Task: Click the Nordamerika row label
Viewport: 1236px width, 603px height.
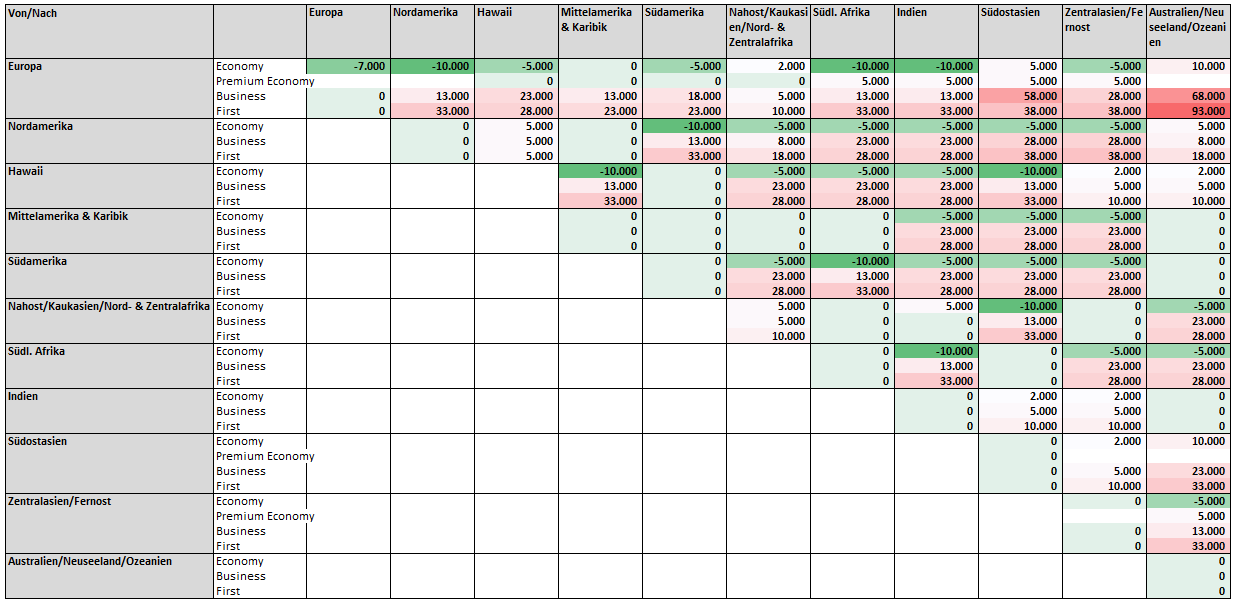Action: (x=109, y=141)
